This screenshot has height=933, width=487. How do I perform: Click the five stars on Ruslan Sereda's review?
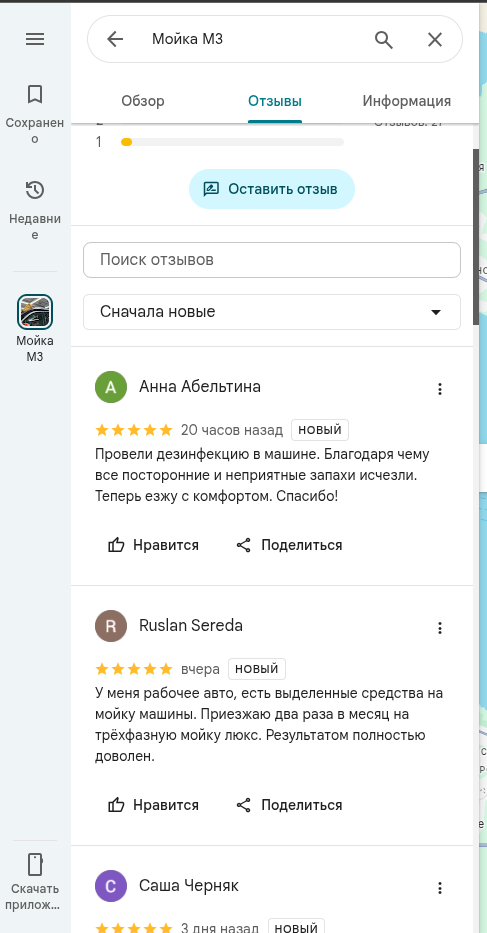(134, 669)
